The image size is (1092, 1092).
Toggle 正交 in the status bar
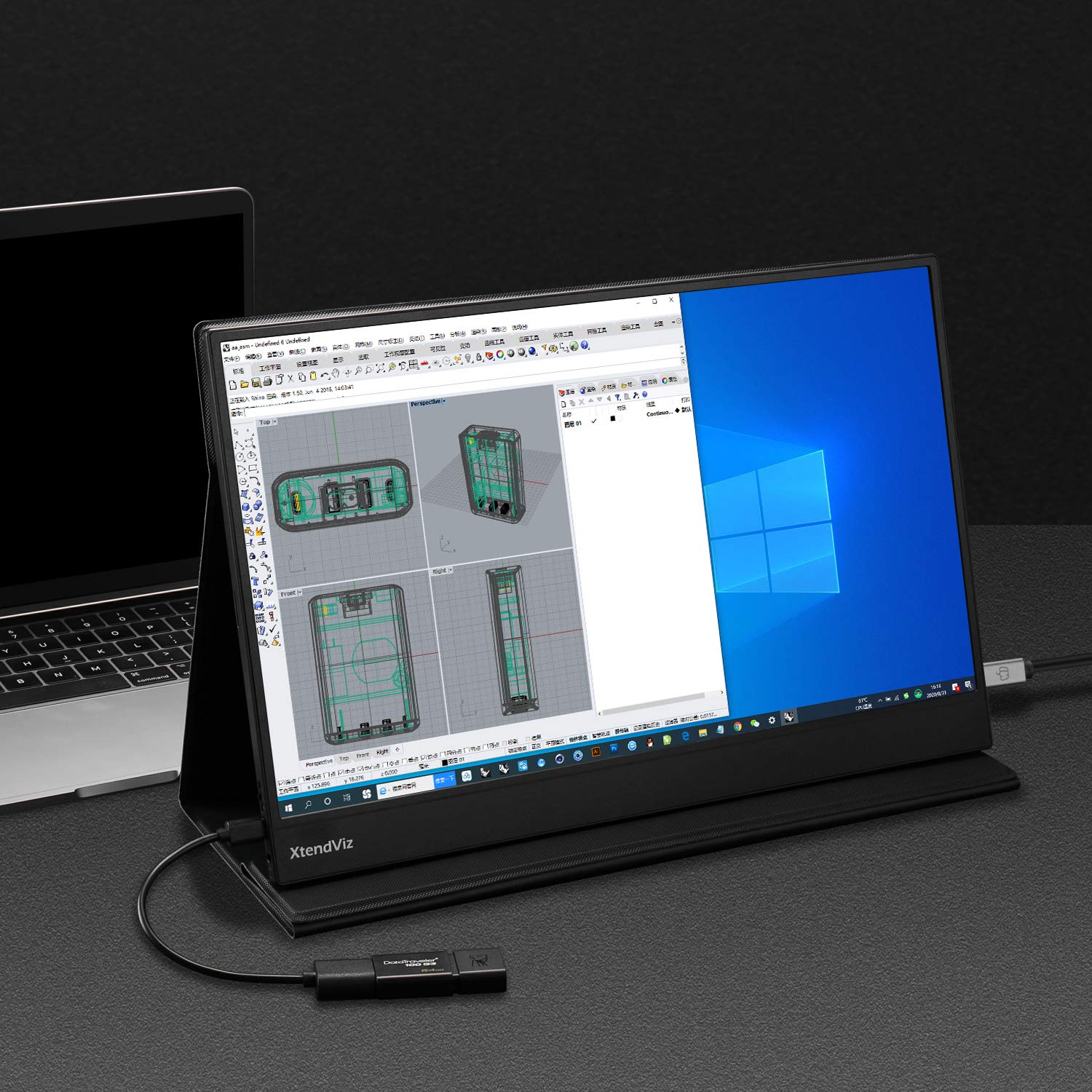tap(536, 745)
